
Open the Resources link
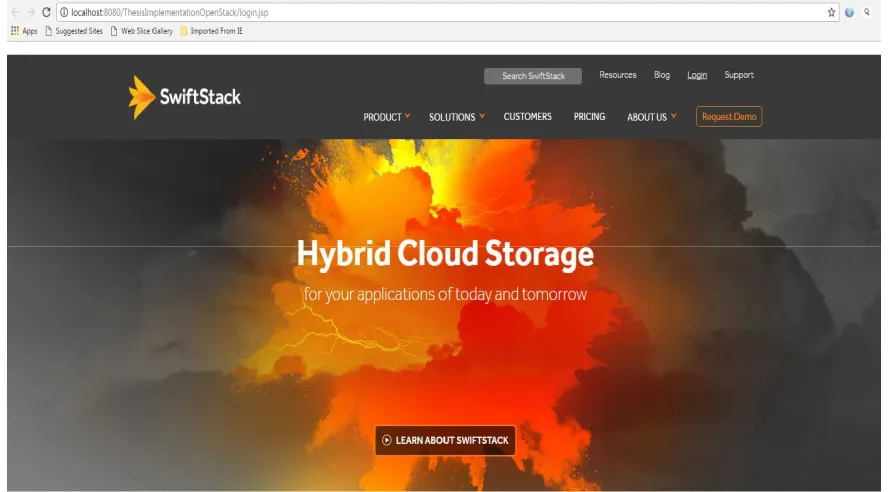[618, 75]
